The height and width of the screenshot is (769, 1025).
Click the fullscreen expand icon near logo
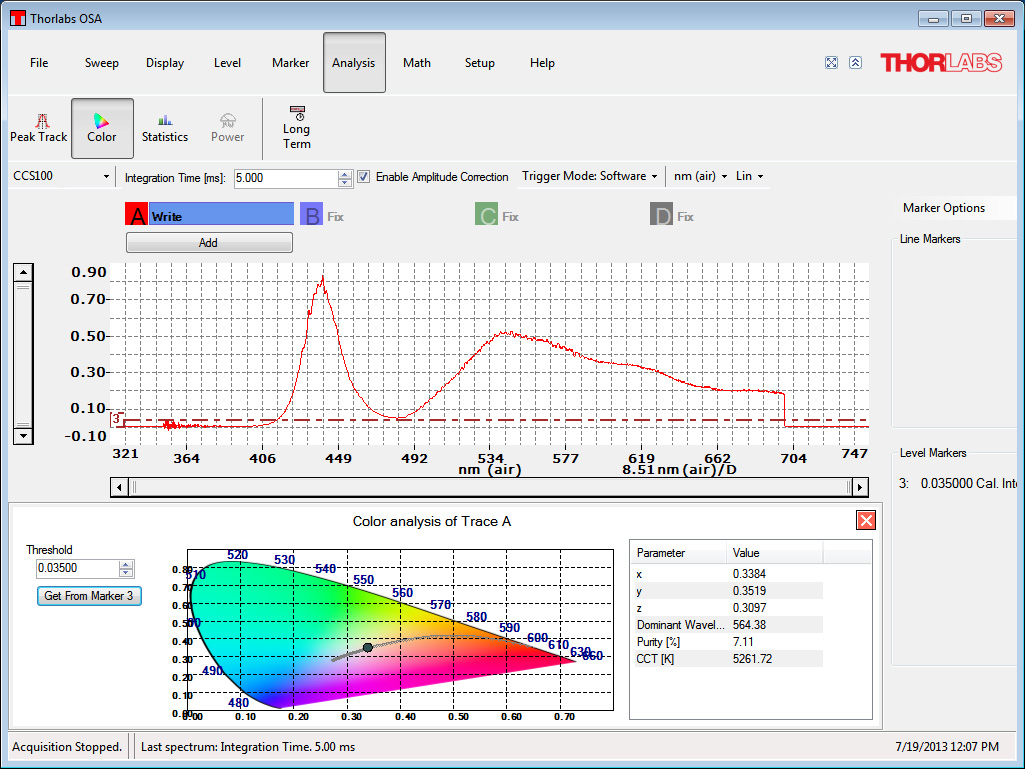coord(832,63)
